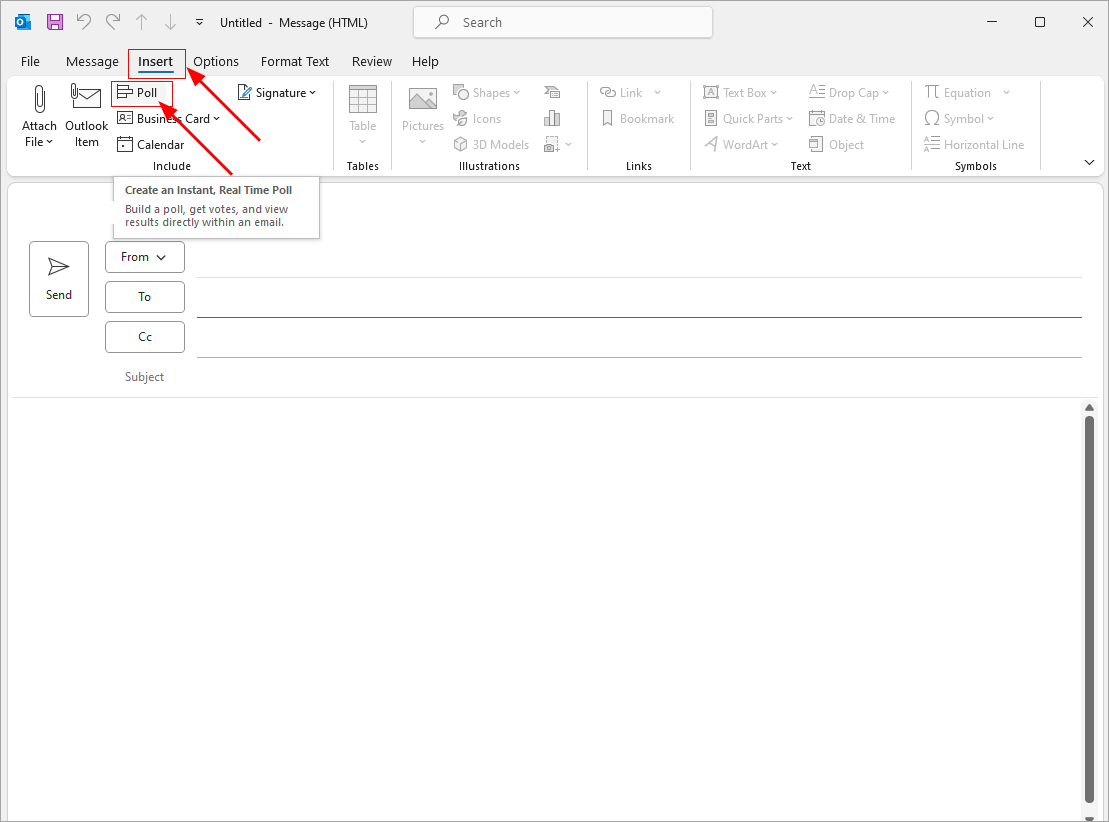This screenshot has width=1109, height=822.
Task: Click the Attach File paperclip icon
Action: click(x=39, y=100)
